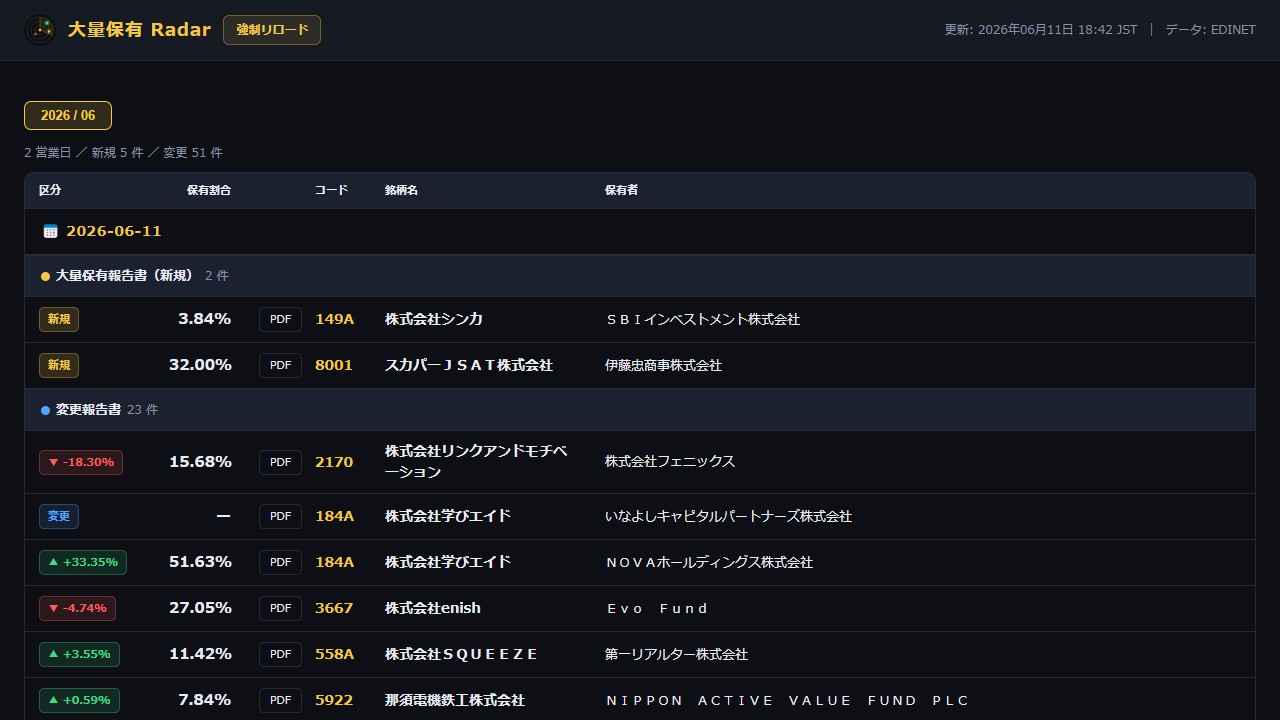Click the 変更報告書 section header
Image resolution: width=1280 pixels, height=720 pixels.
coord(640,409)
